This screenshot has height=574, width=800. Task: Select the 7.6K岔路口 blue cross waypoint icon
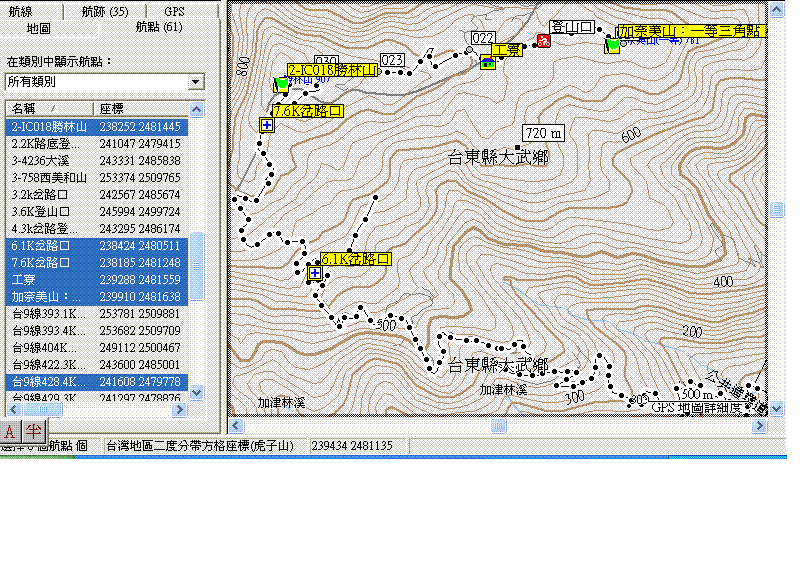267,124
